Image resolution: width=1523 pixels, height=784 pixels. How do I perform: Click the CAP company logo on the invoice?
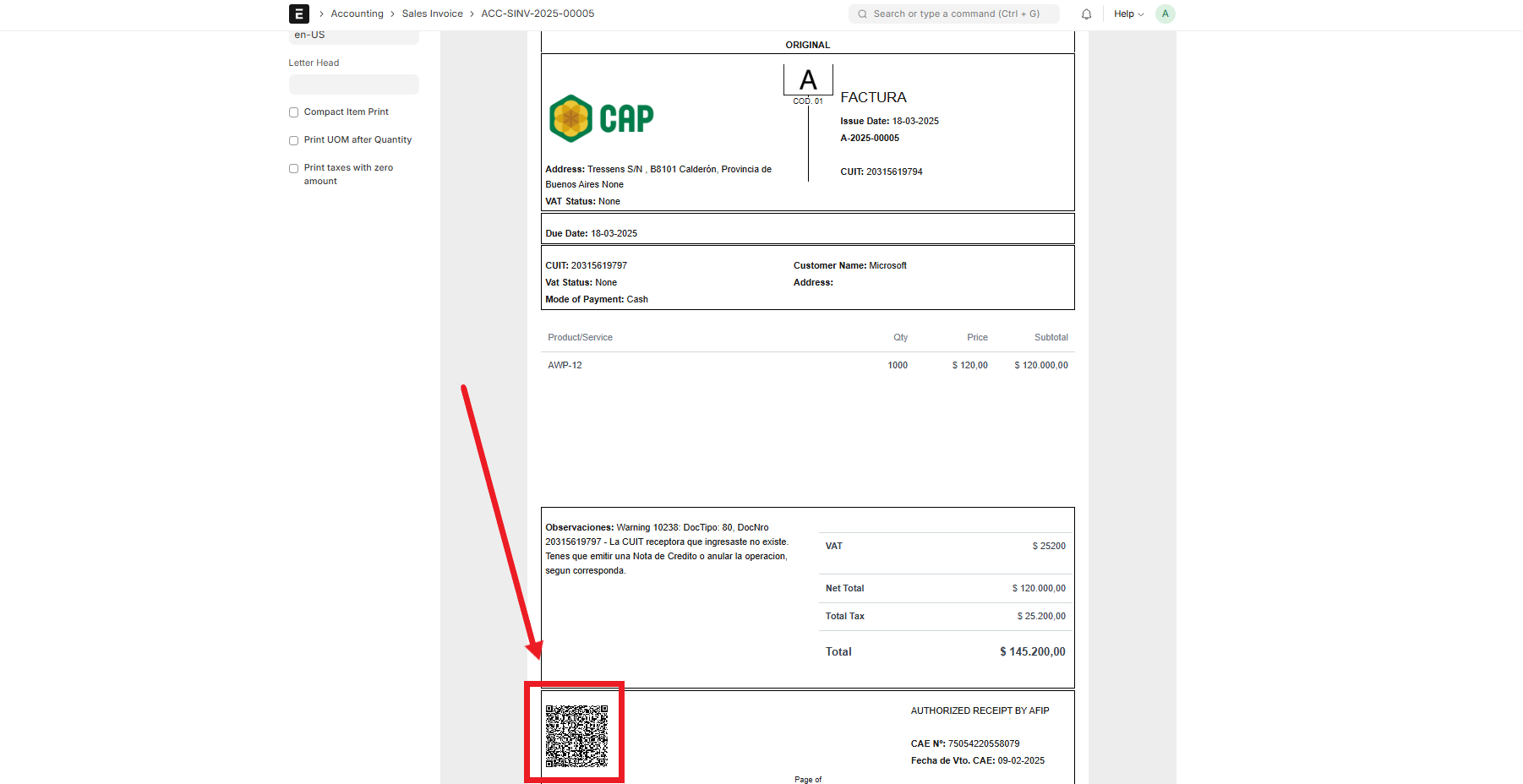tap(601, 118)
